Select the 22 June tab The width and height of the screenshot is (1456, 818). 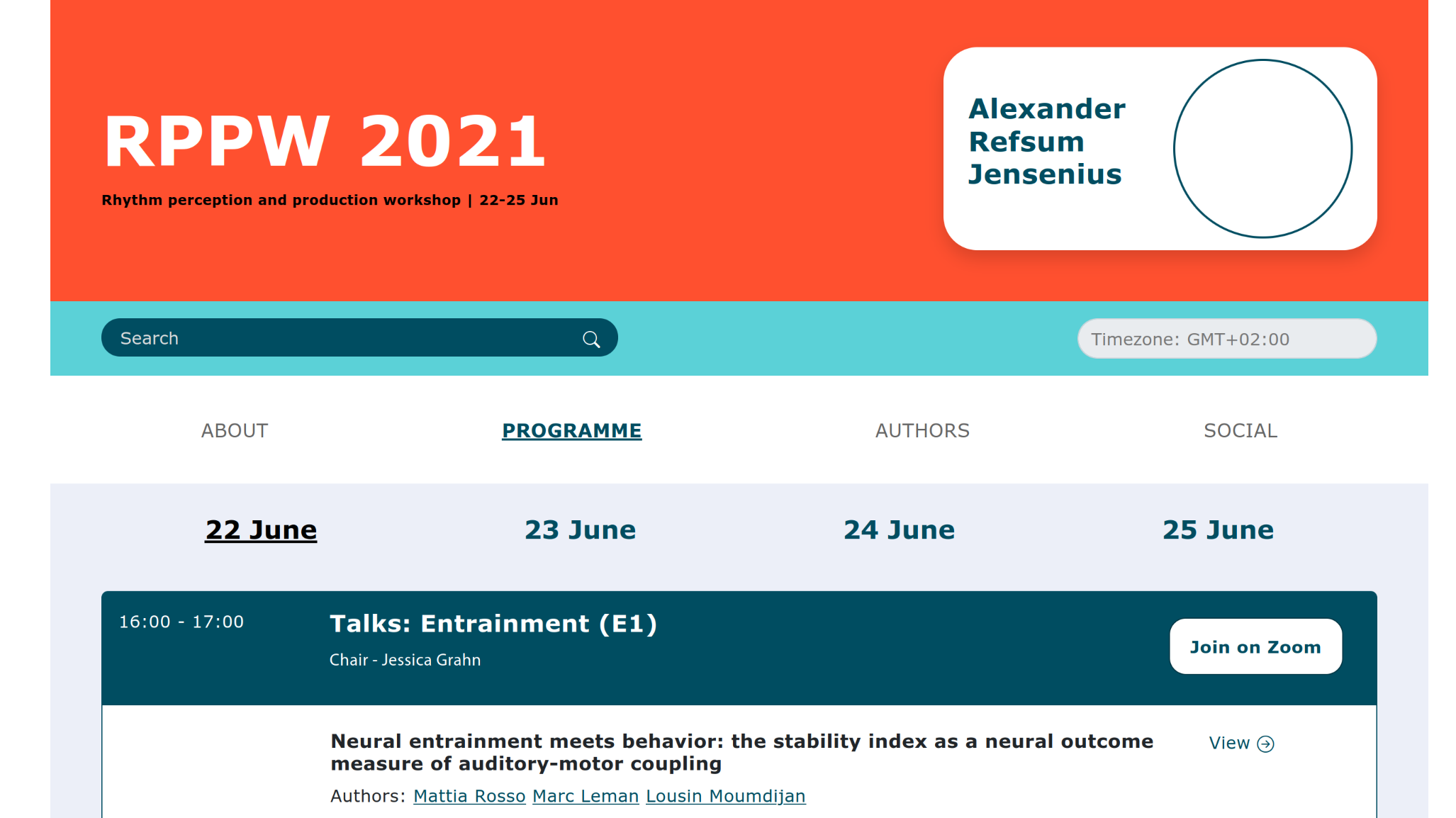pos(261,529)
